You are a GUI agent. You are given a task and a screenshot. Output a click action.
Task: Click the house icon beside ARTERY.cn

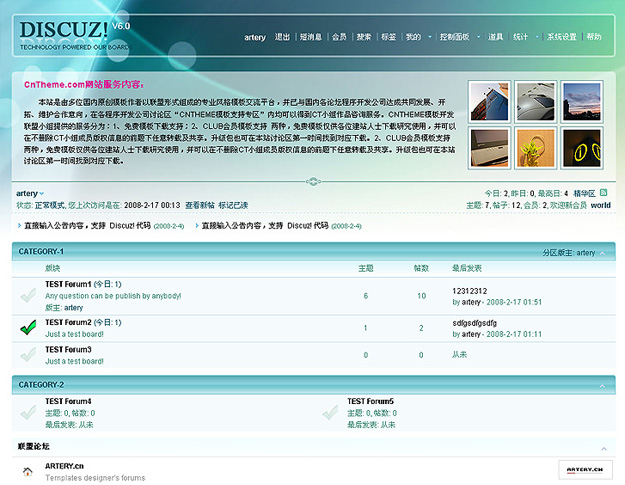[x=28, y=471]
